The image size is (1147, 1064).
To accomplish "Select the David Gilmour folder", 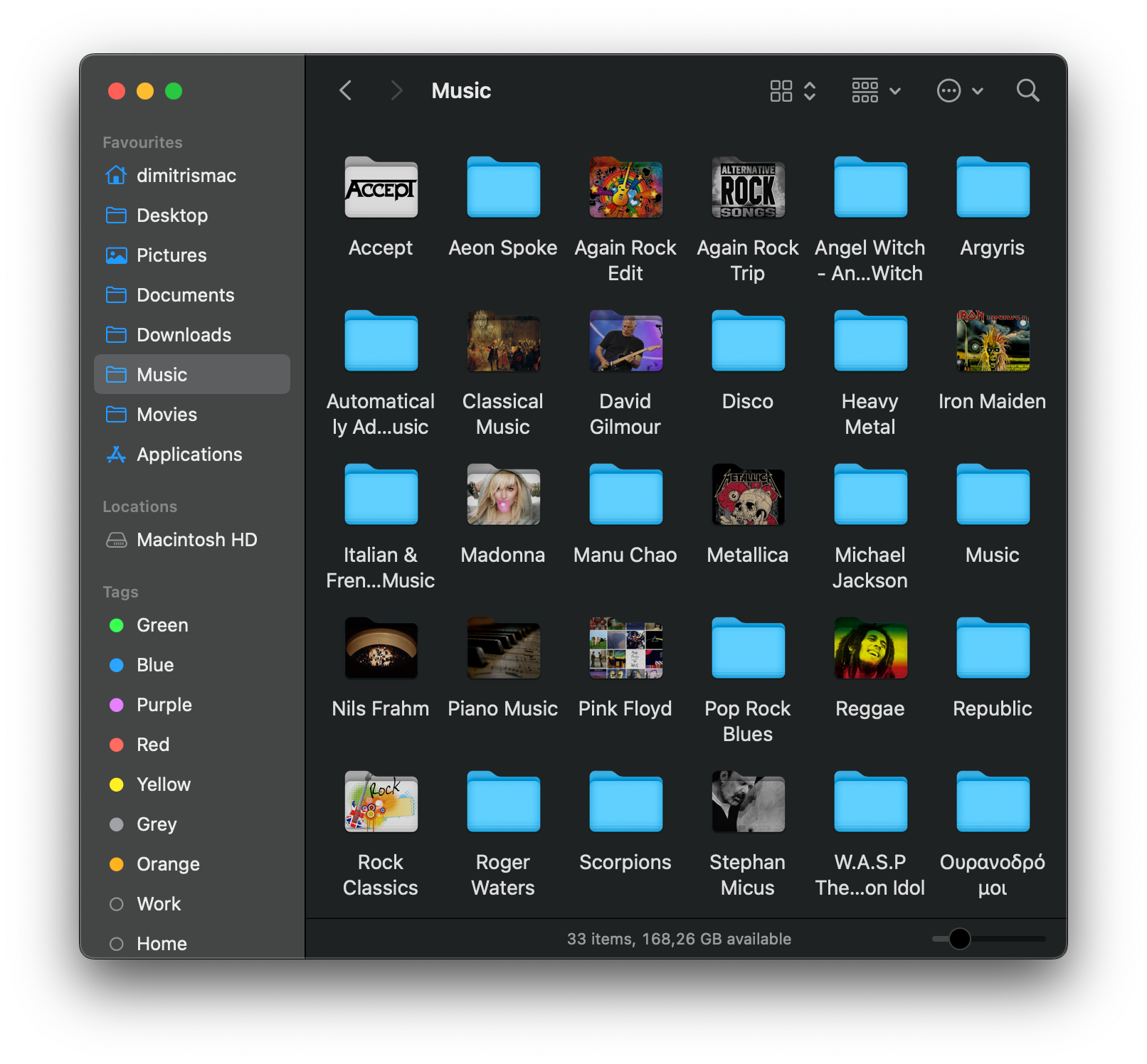I will tap(625, 341).
